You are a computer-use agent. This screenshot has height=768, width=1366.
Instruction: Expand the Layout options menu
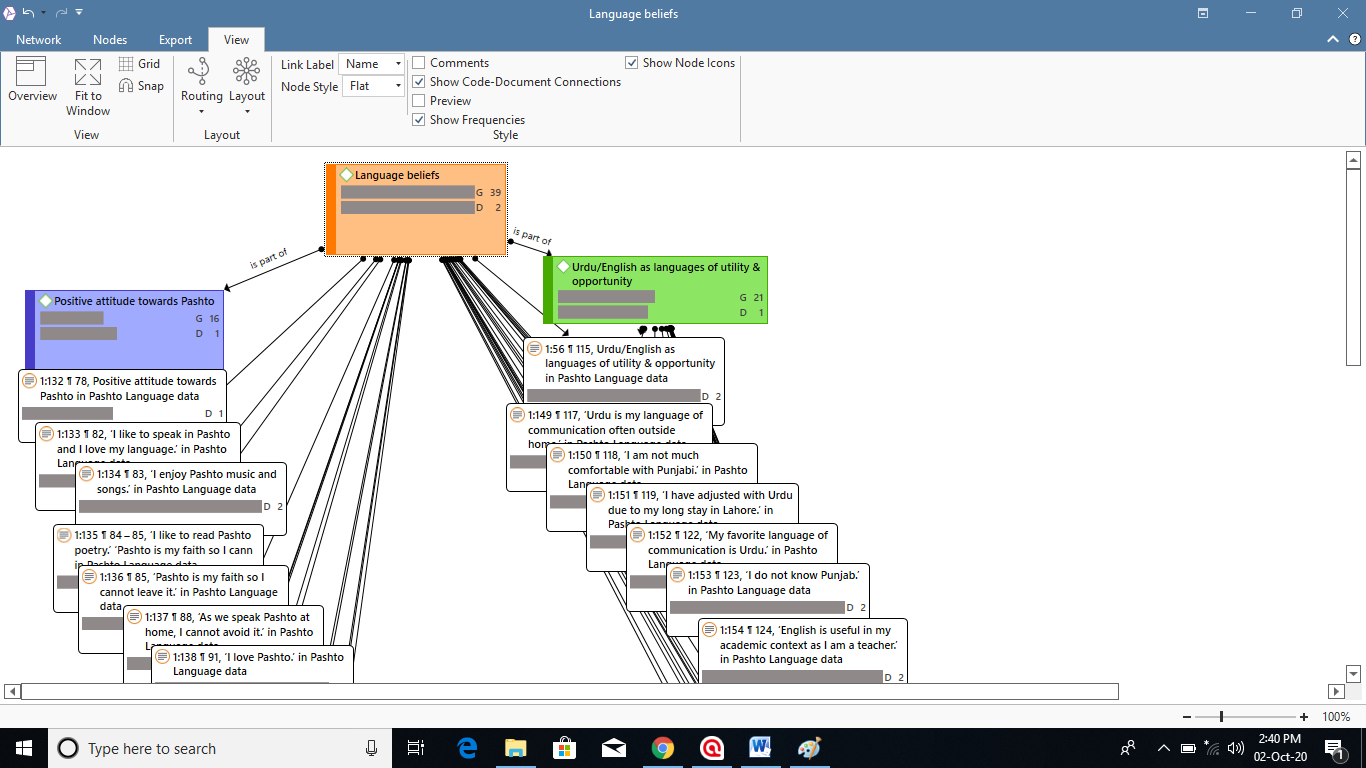(x=246, y=86)
